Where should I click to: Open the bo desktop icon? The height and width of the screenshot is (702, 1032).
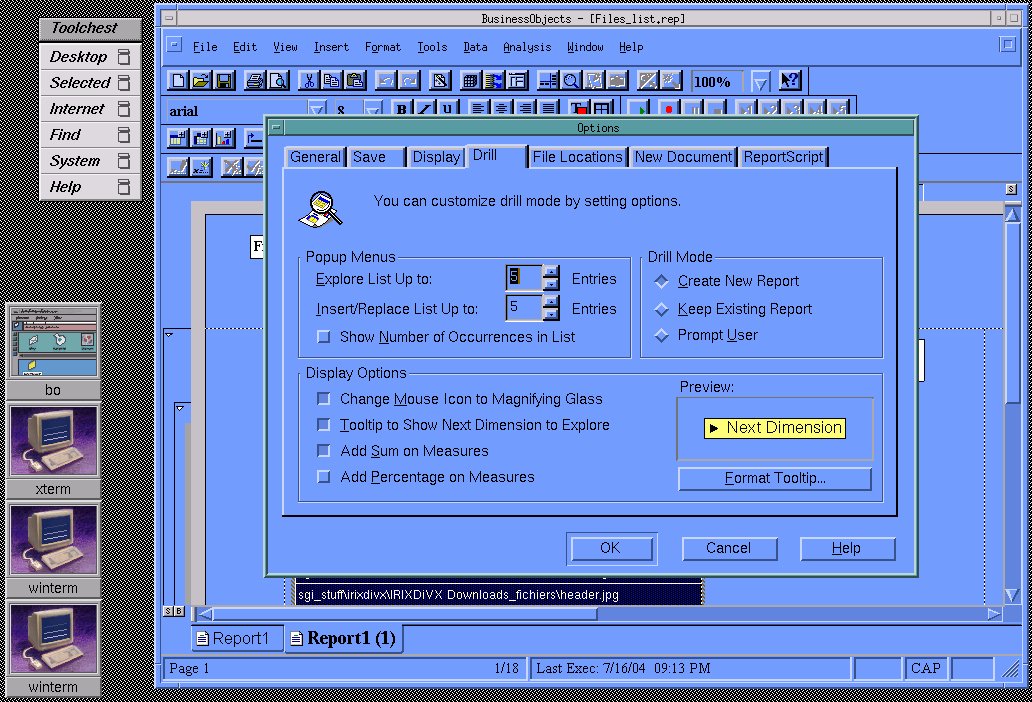pos(54,343)
